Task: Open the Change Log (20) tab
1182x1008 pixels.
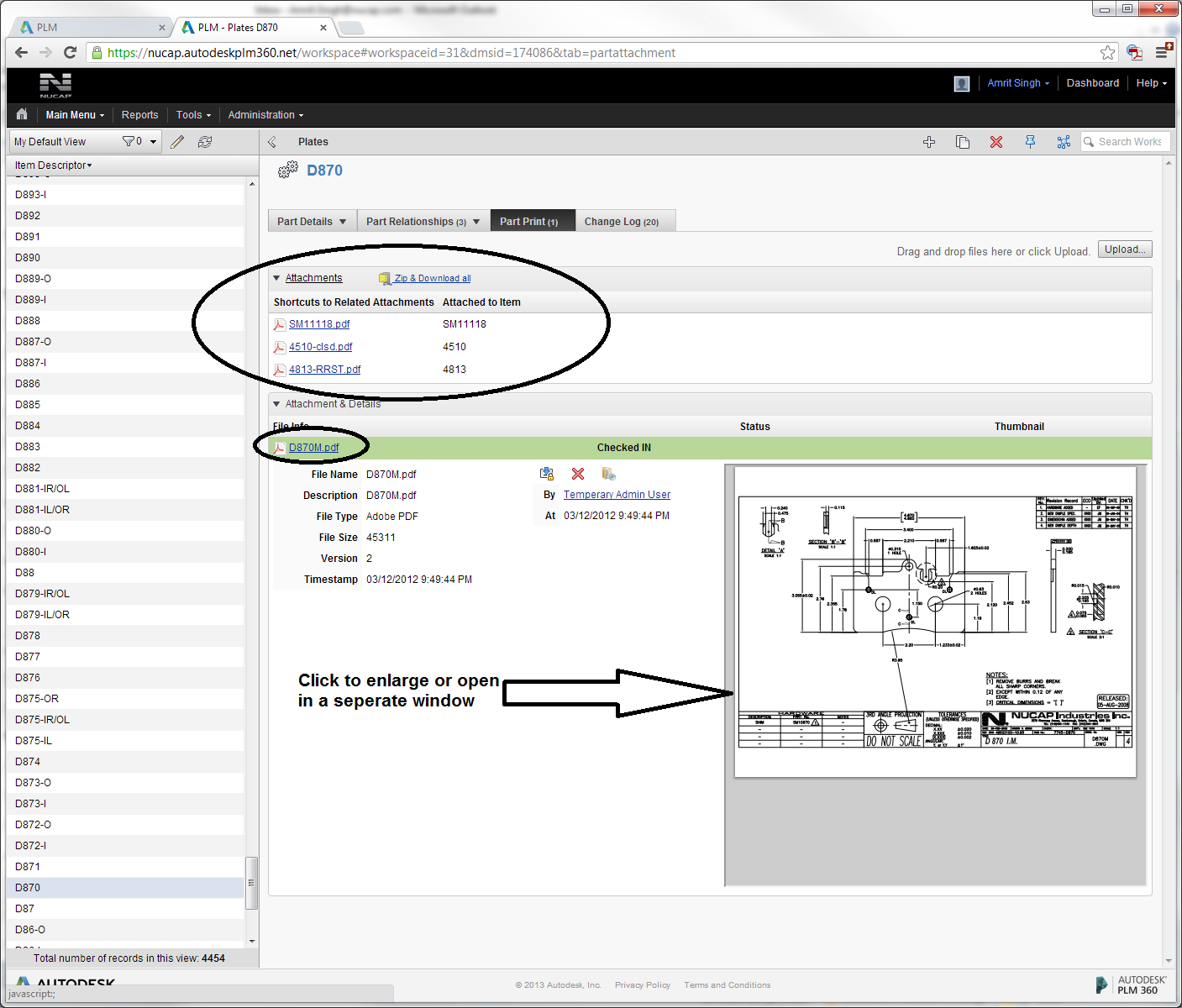Action: point(625,221)
